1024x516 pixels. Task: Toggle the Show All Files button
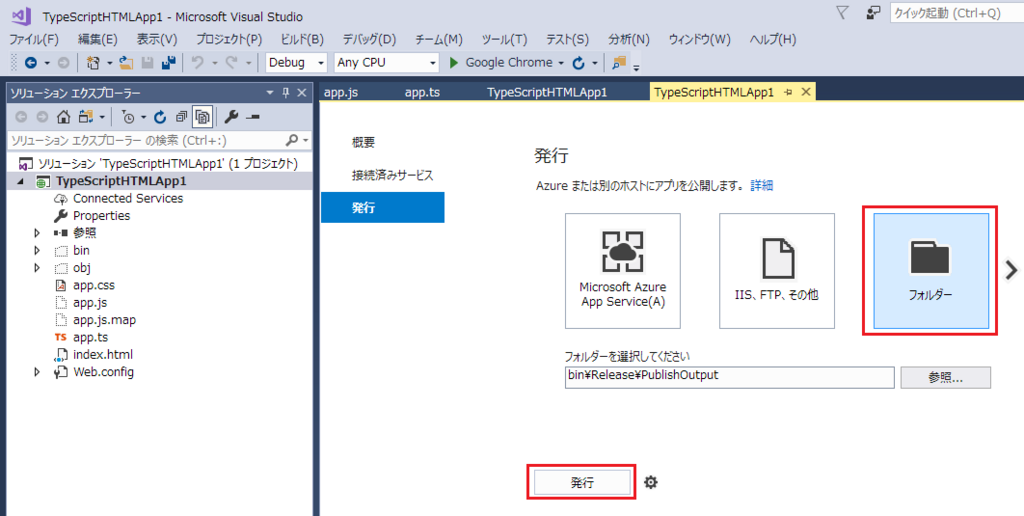pyautogui.click(x=203, y=117)
